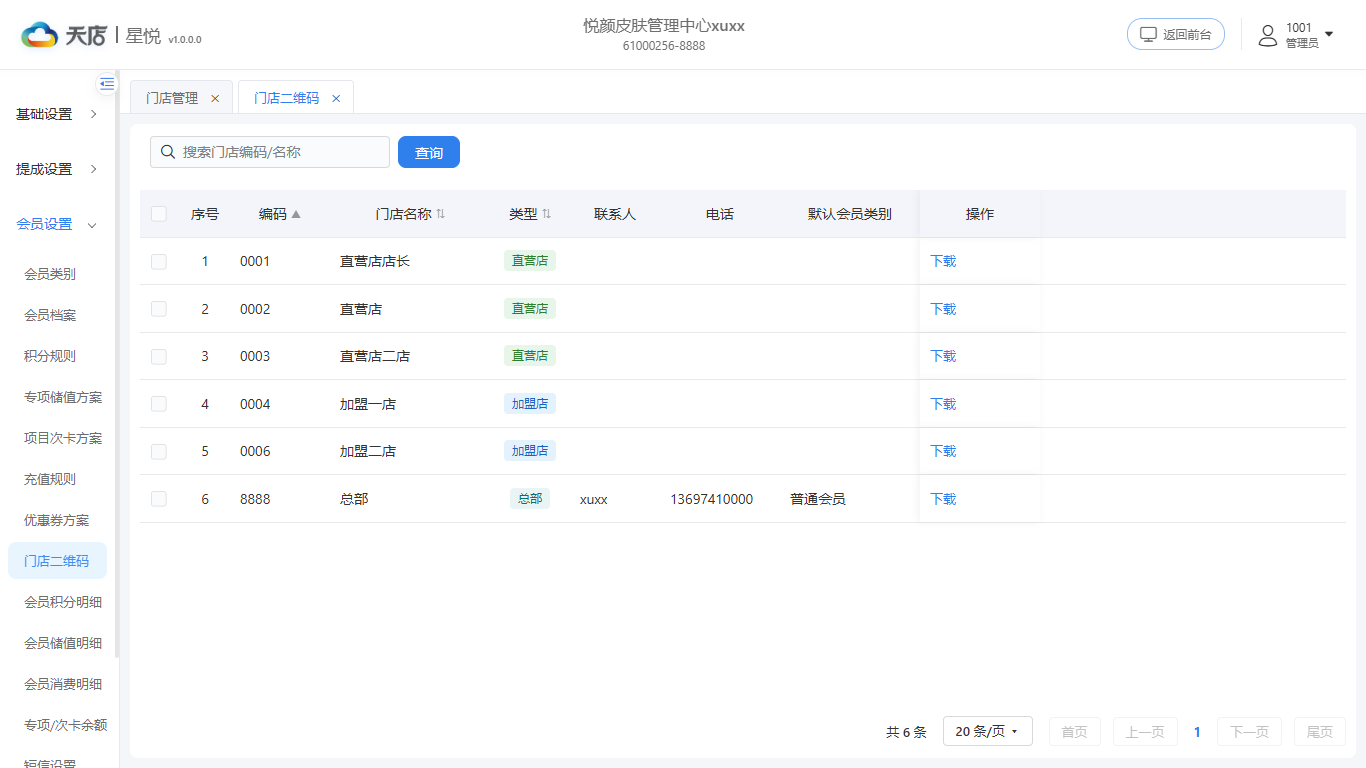Close the 门店管理 tab

[215, 98]
